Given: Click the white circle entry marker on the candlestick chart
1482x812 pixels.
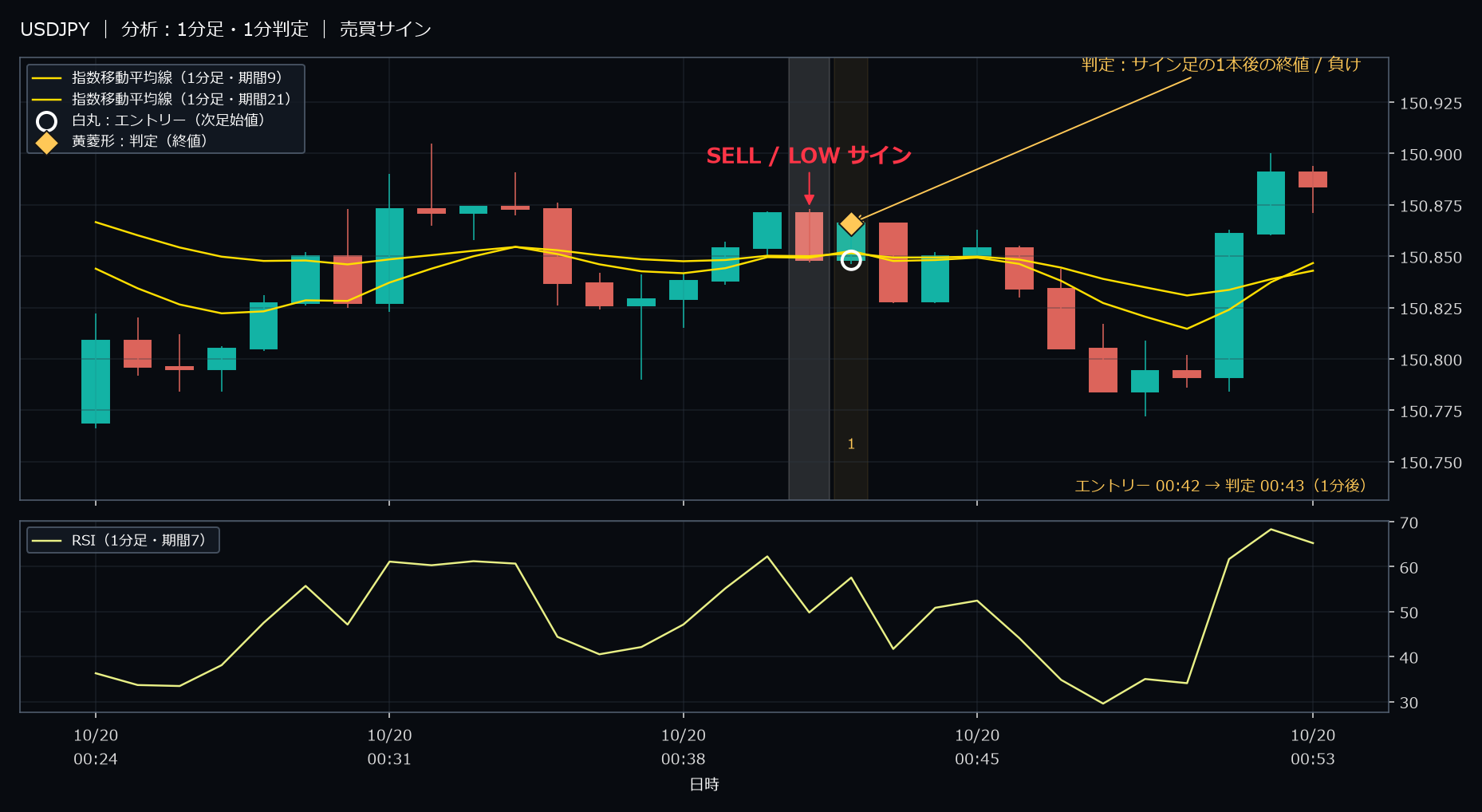Looking at the screenshot, I should 851,260.
